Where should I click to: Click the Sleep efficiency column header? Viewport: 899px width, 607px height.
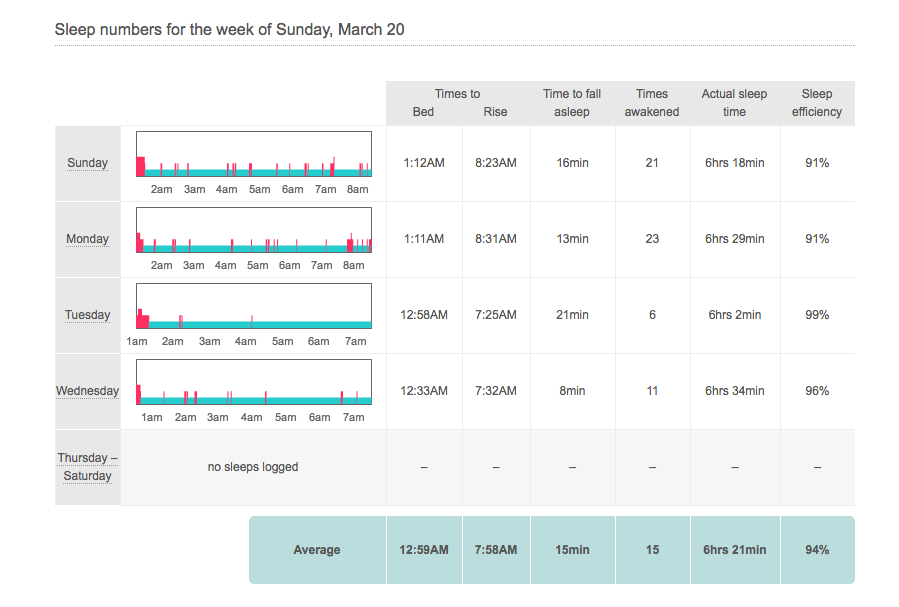click(x=817, y=103)
